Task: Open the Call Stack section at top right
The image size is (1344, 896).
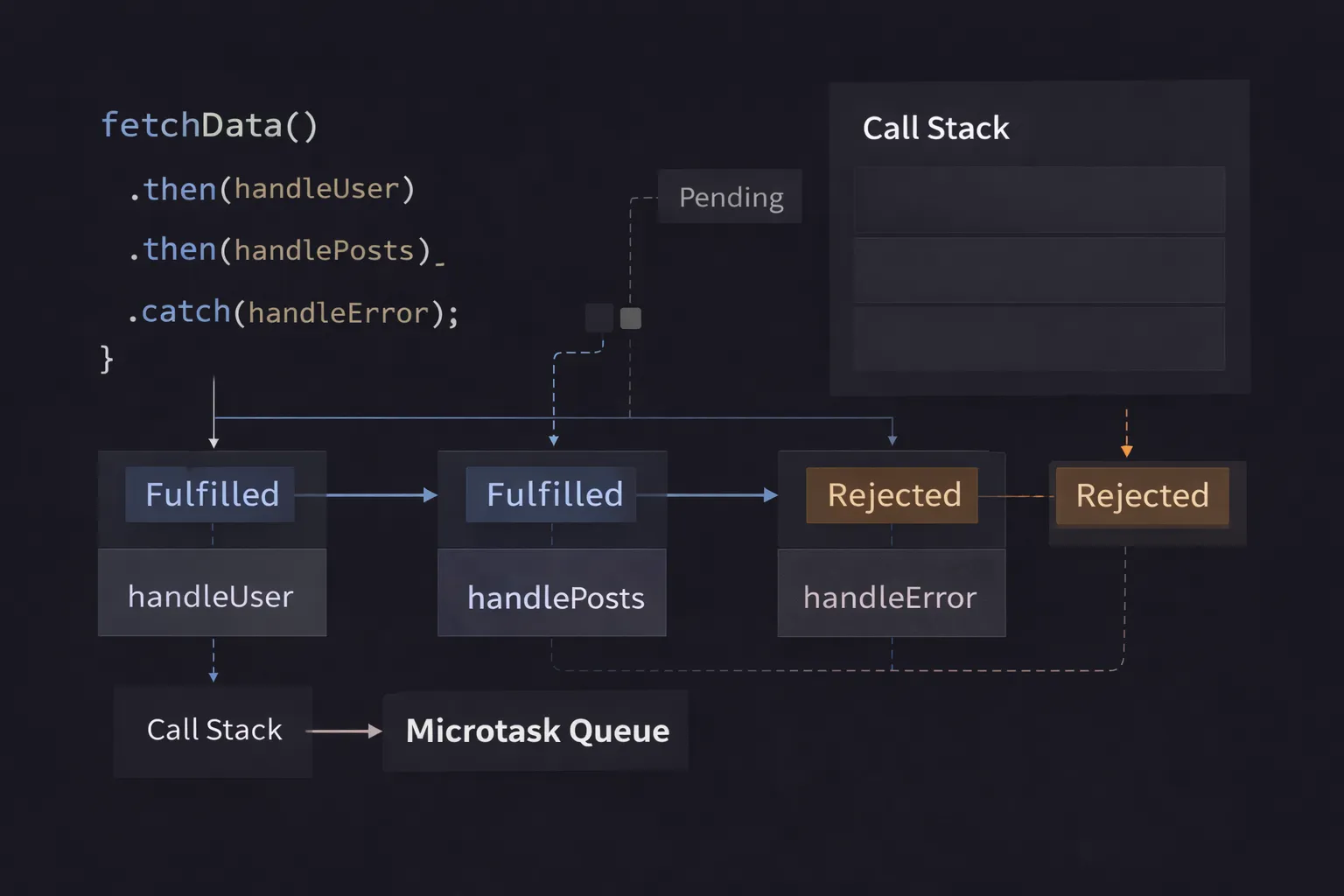Action: [935, 128]
